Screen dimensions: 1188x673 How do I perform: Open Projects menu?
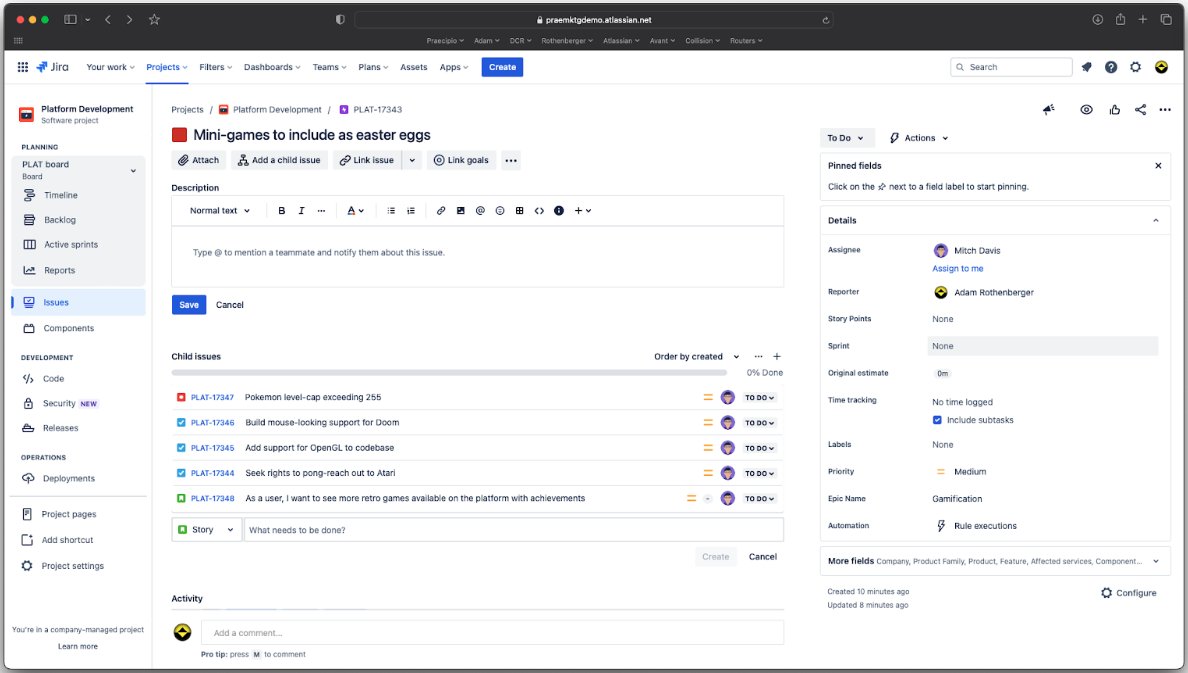[167, 67]
